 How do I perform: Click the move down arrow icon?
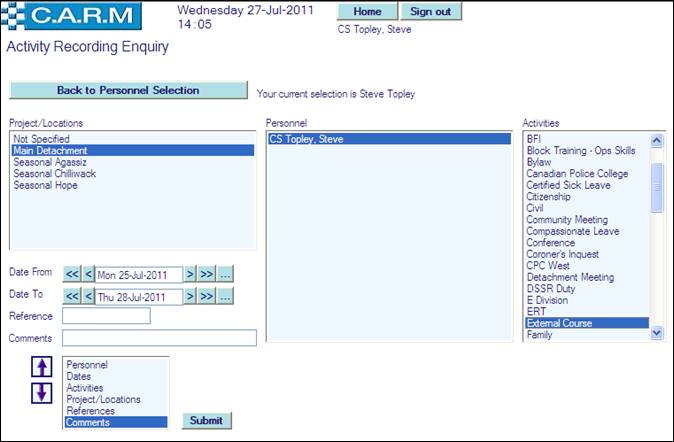tap(43, 392)
